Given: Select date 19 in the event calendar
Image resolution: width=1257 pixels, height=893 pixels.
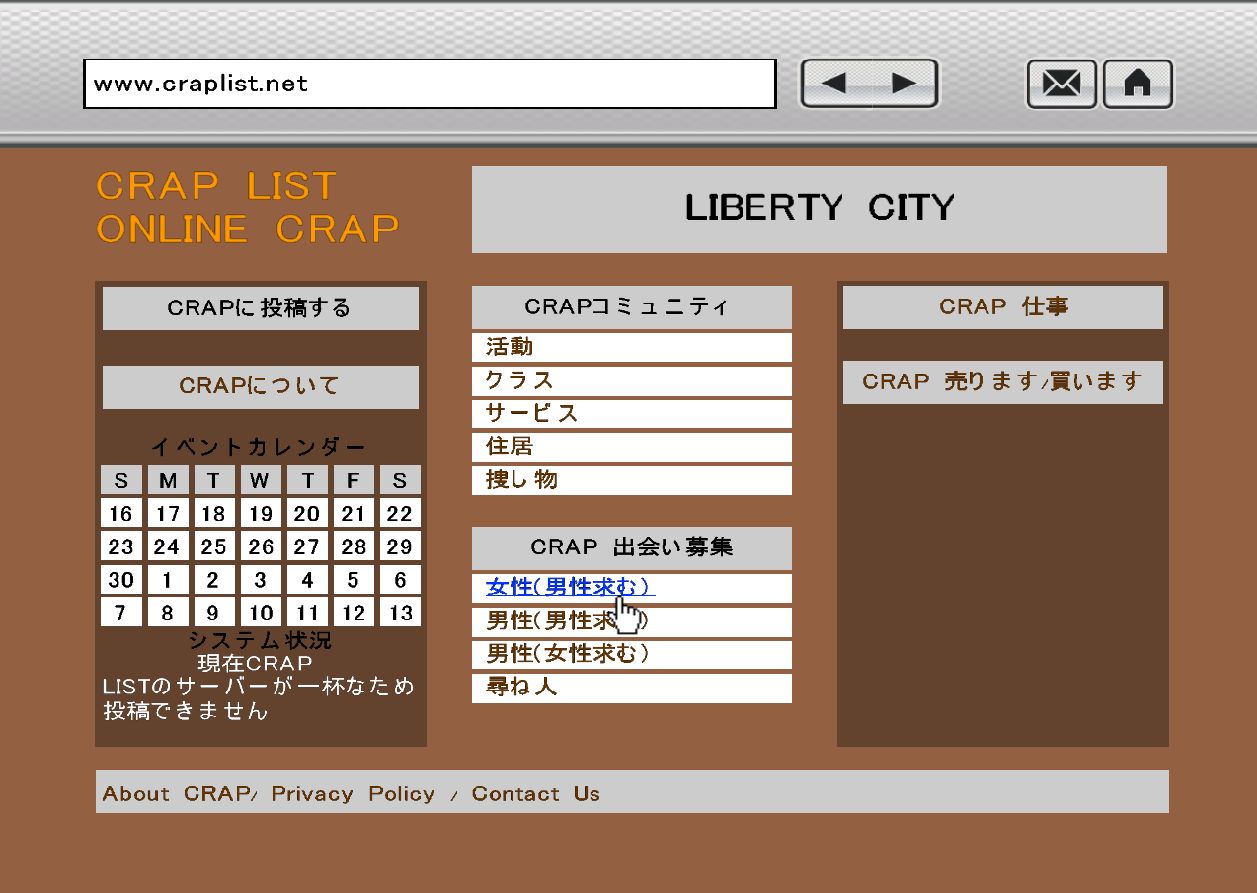Looking at the screenshot, I should [260, 514].
